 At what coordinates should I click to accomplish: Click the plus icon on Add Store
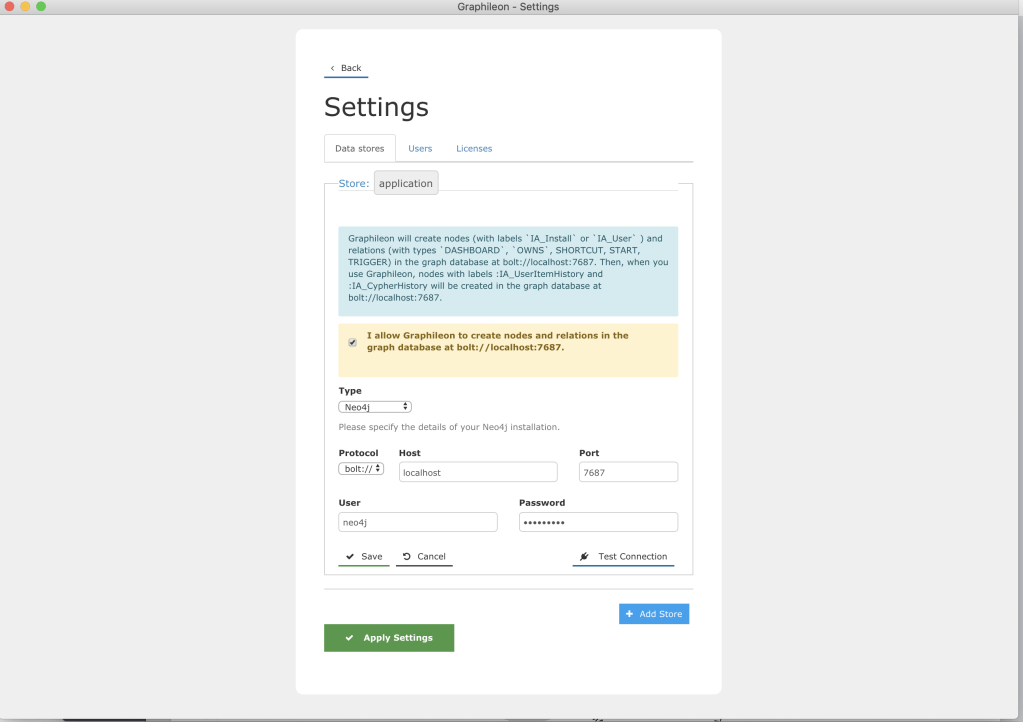click(629, 613)
